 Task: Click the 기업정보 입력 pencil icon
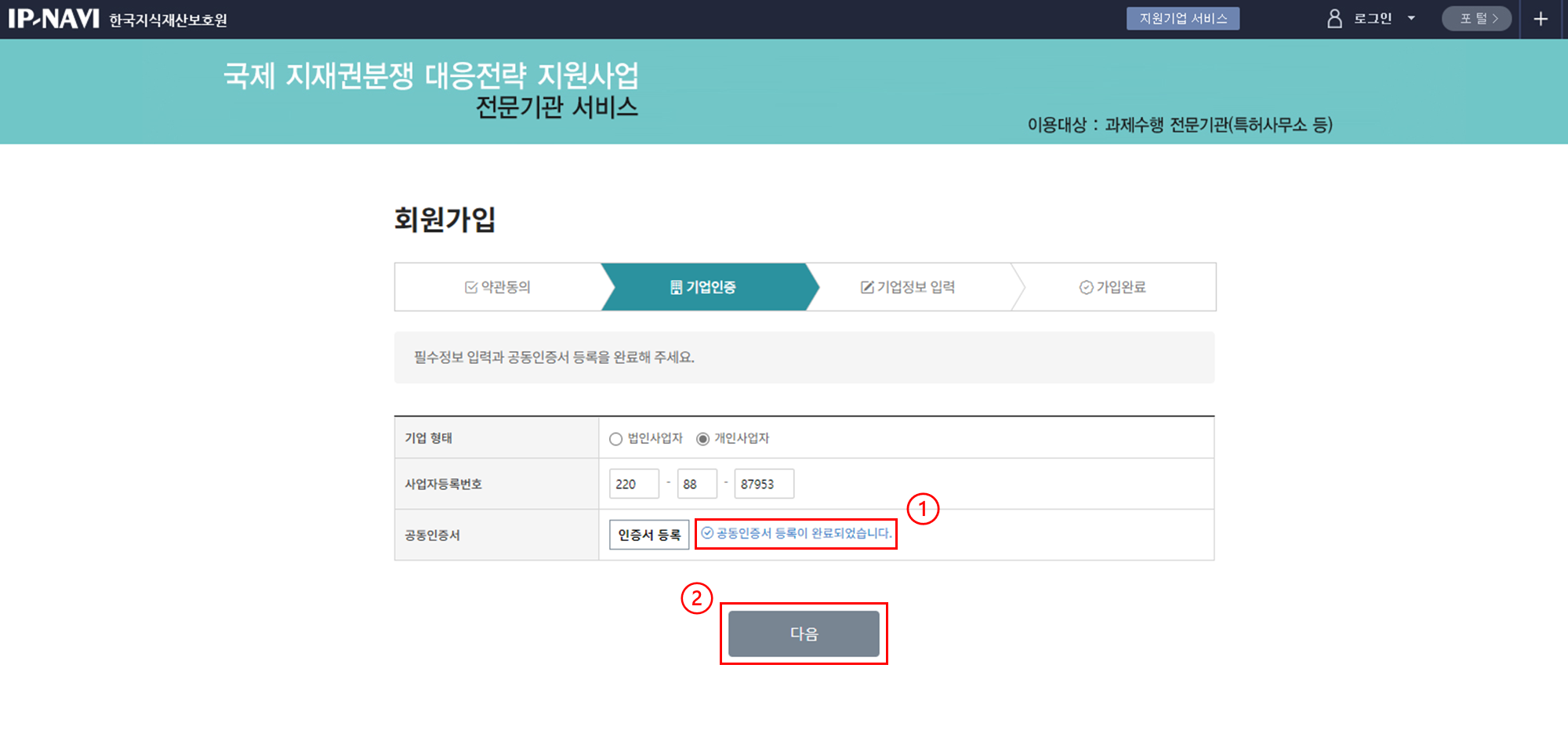coord(867,288)
